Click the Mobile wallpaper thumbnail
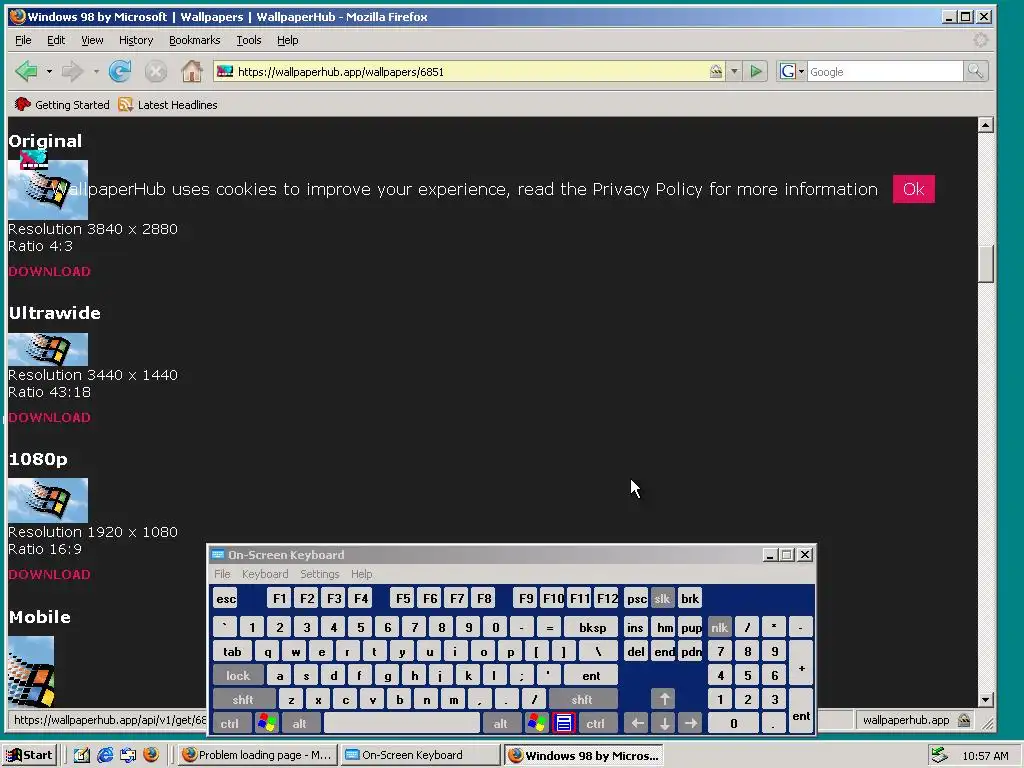Image resolution: width=1024 pixels, height=768 pixels. [31, 672]
